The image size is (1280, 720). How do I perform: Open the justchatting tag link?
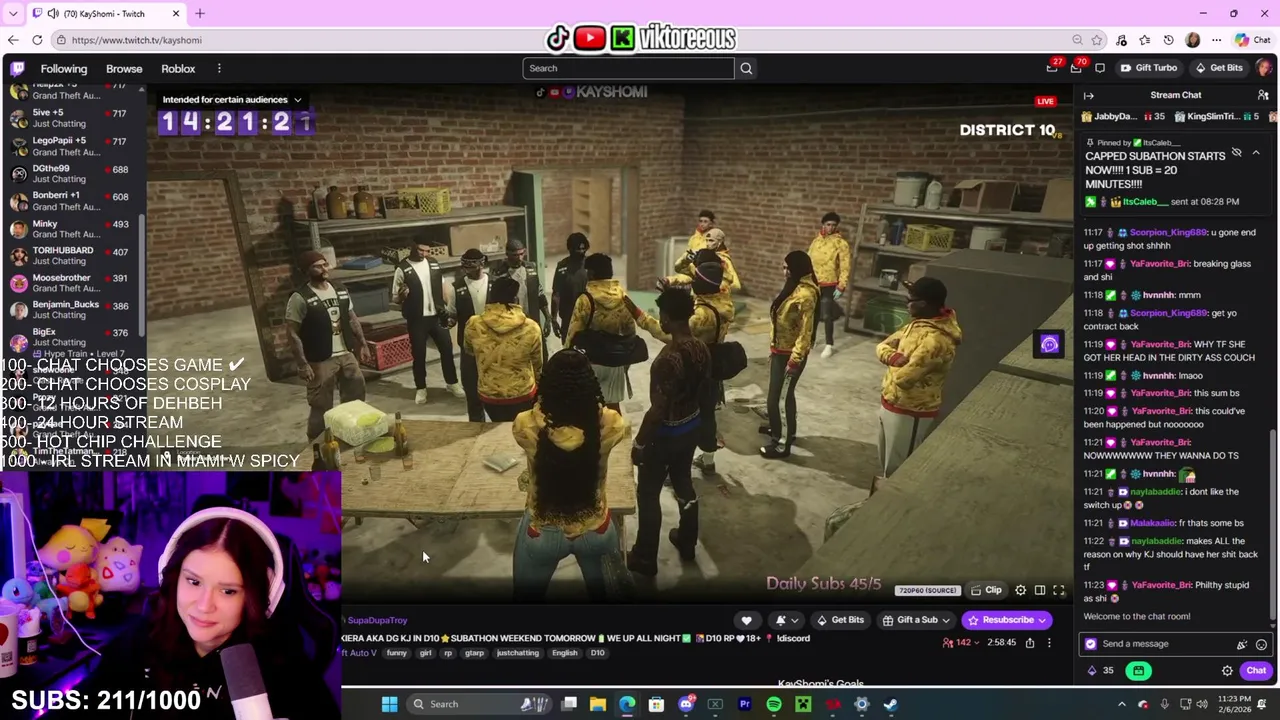[517, 653]
